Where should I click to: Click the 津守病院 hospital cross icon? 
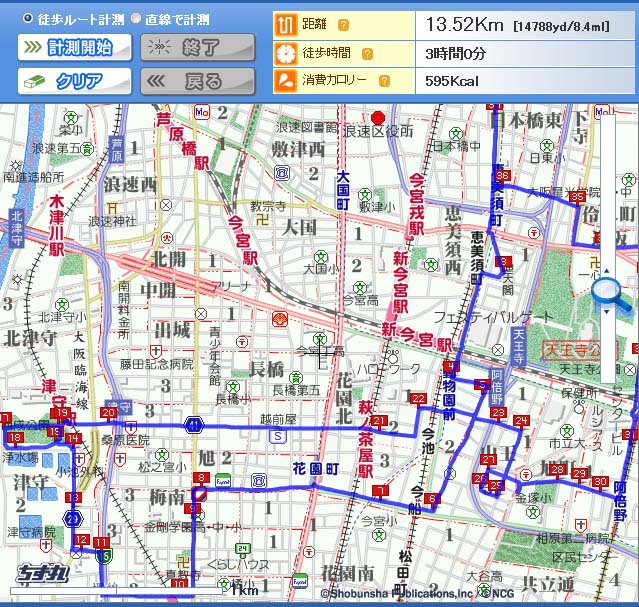click(x=46, y=545)
